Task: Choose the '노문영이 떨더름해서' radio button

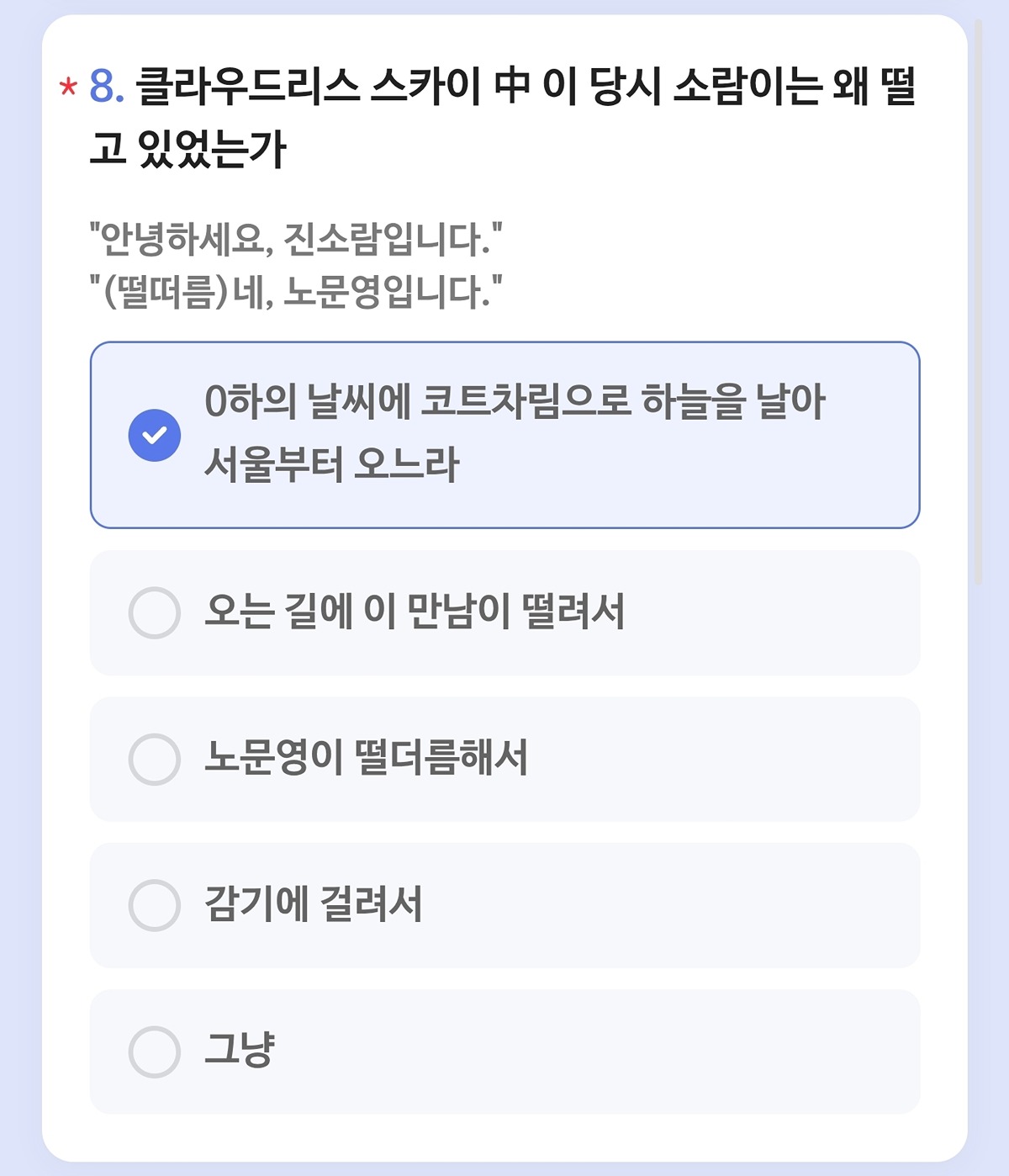Action: pyautogui.click(x=154, y=759)
